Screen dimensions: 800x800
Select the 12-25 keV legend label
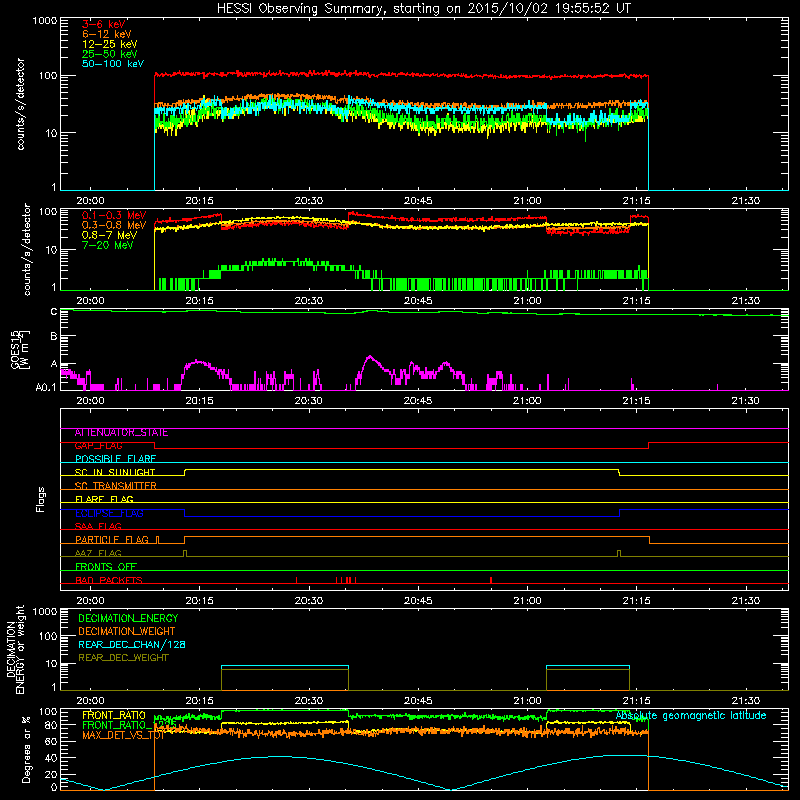pos(110,44)
